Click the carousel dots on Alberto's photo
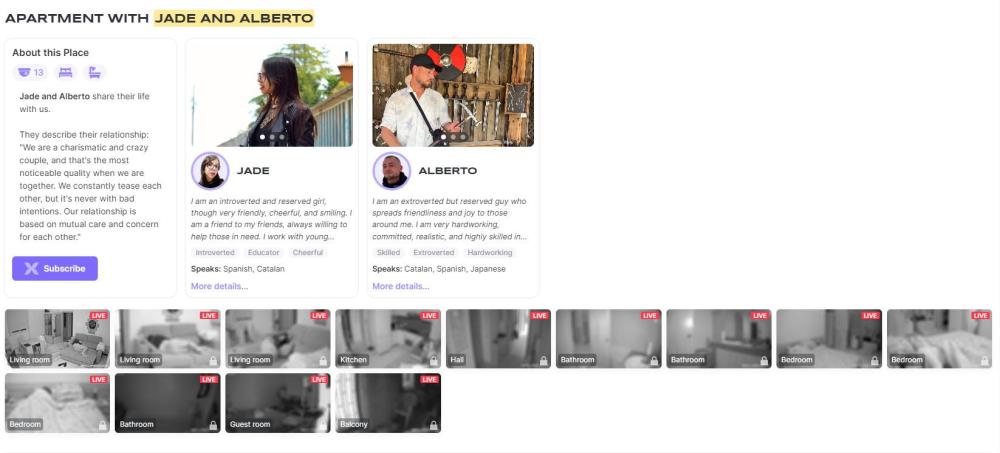Screen dimensions: 1000x453 [453, 136]
